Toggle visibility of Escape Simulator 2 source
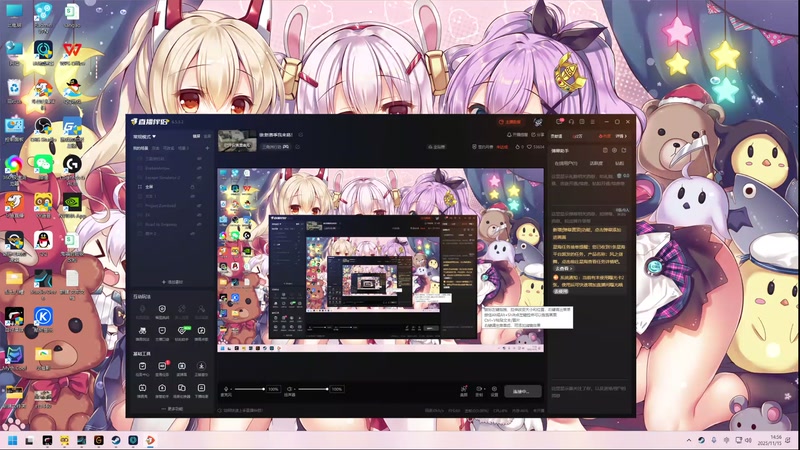The width and height of the screenshot is (800, 450). pos(199,178)
